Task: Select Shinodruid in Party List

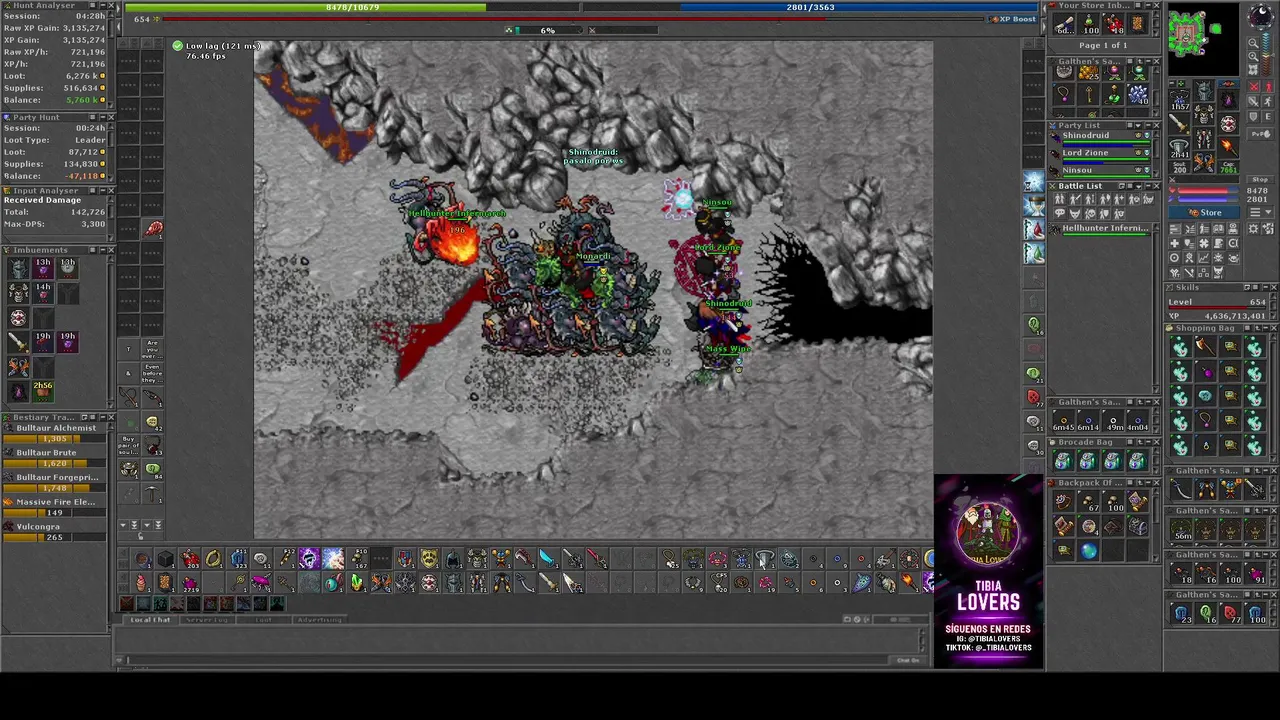Action: pos(1101,139)
